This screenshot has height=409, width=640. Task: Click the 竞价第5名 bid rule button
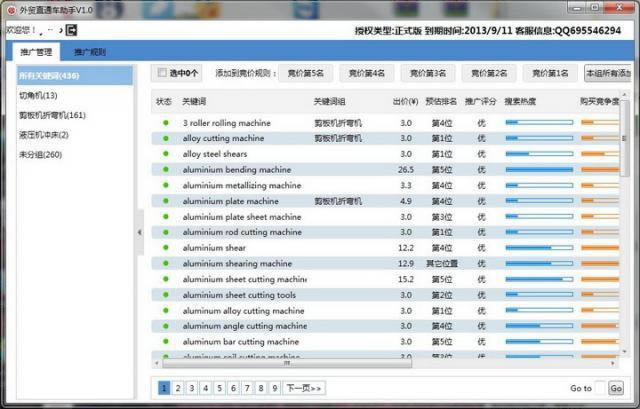click(x=306, y=73)
